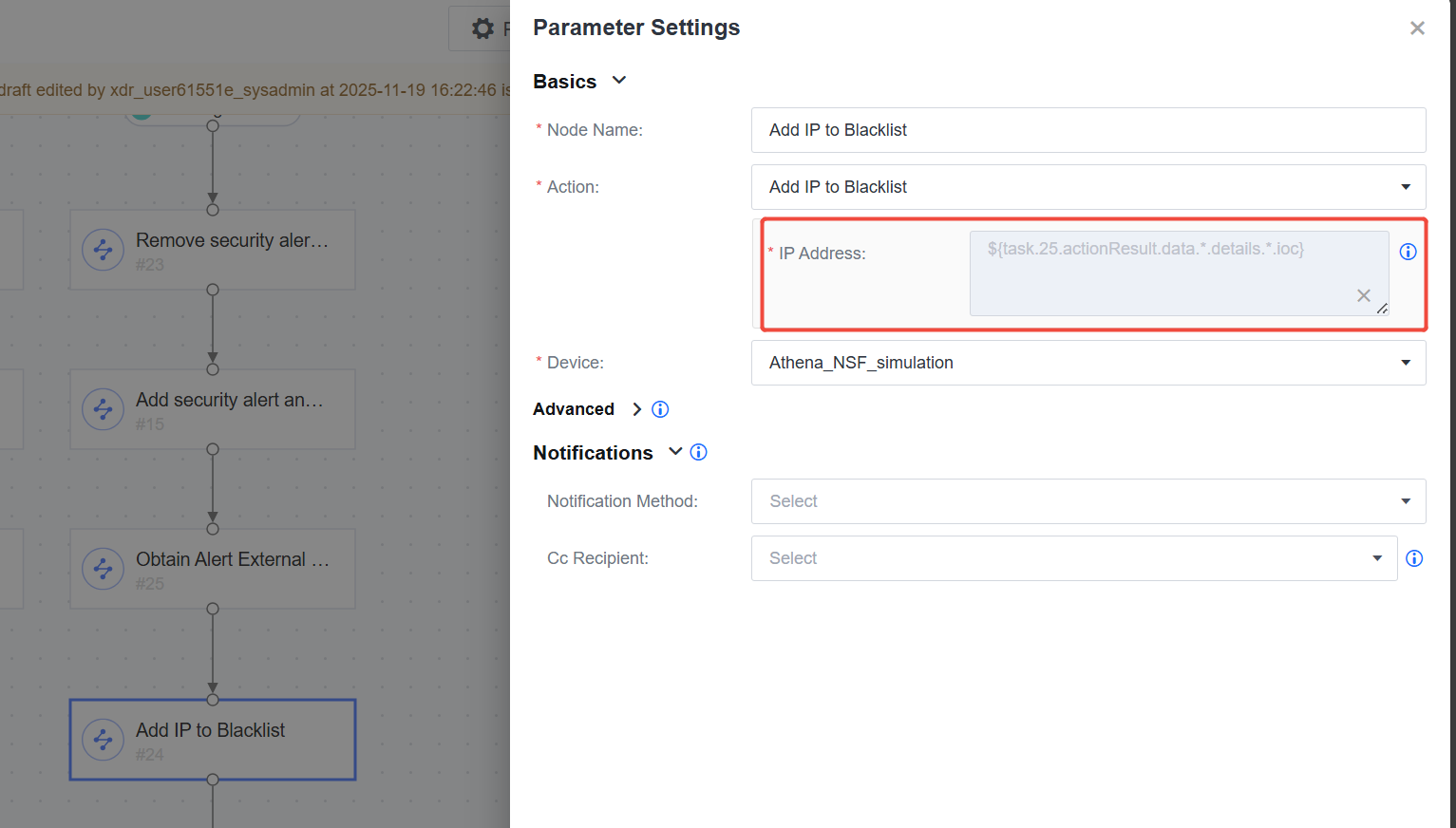Close the Parameter Settings panel
The height and width of the screenshot is (828, 1456).
coord(1417,28)
